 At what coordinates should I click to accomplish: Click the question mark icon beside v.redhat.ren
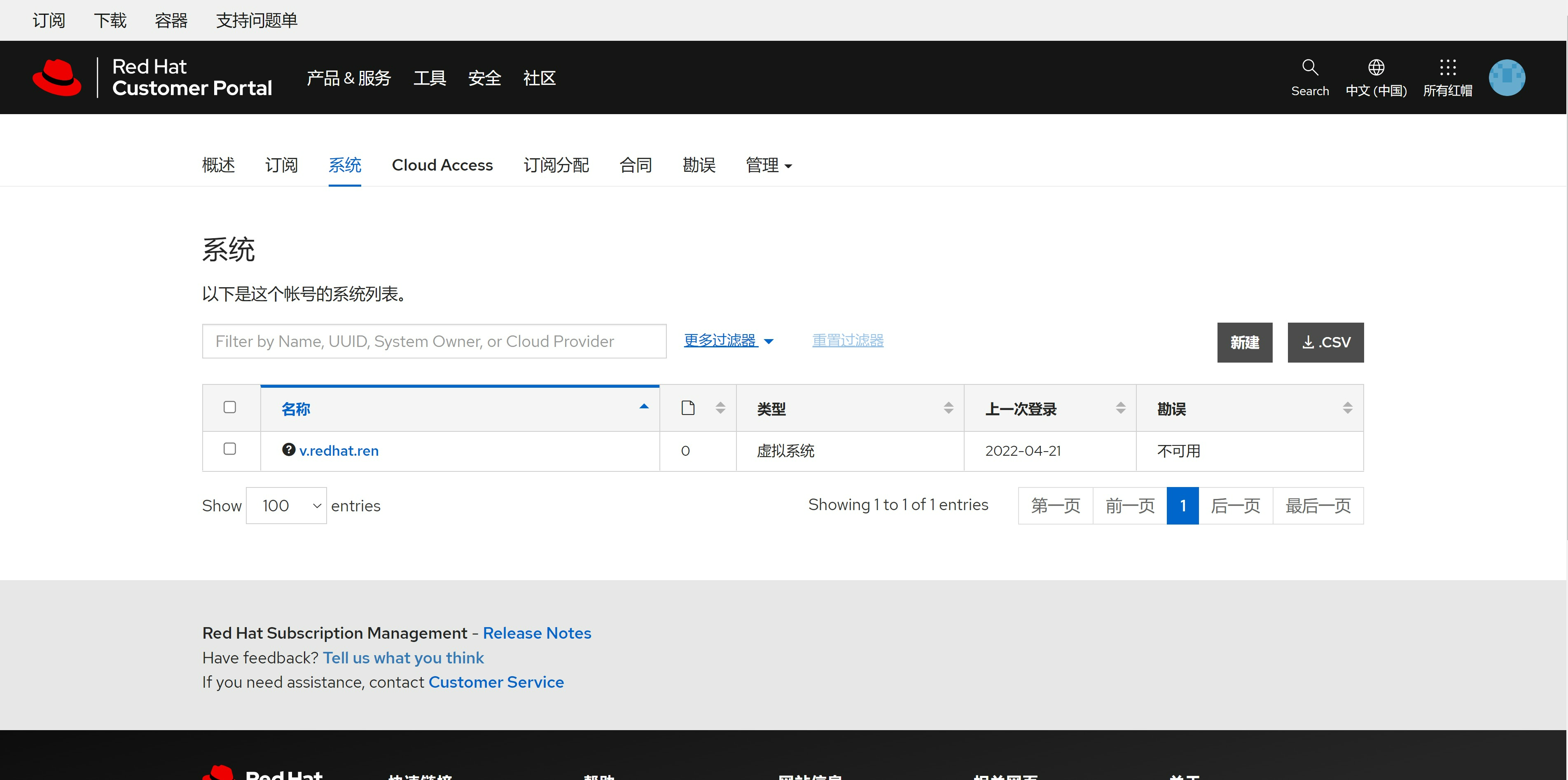point(289,450)
